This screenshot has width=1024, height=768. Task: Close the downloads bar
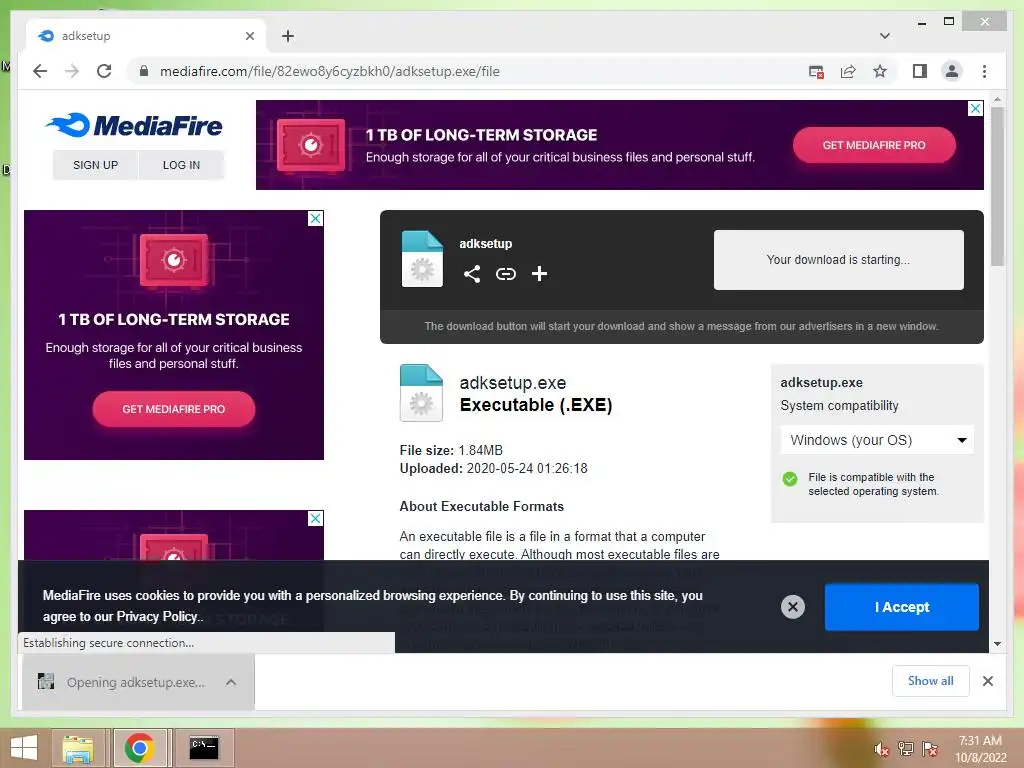987,681
